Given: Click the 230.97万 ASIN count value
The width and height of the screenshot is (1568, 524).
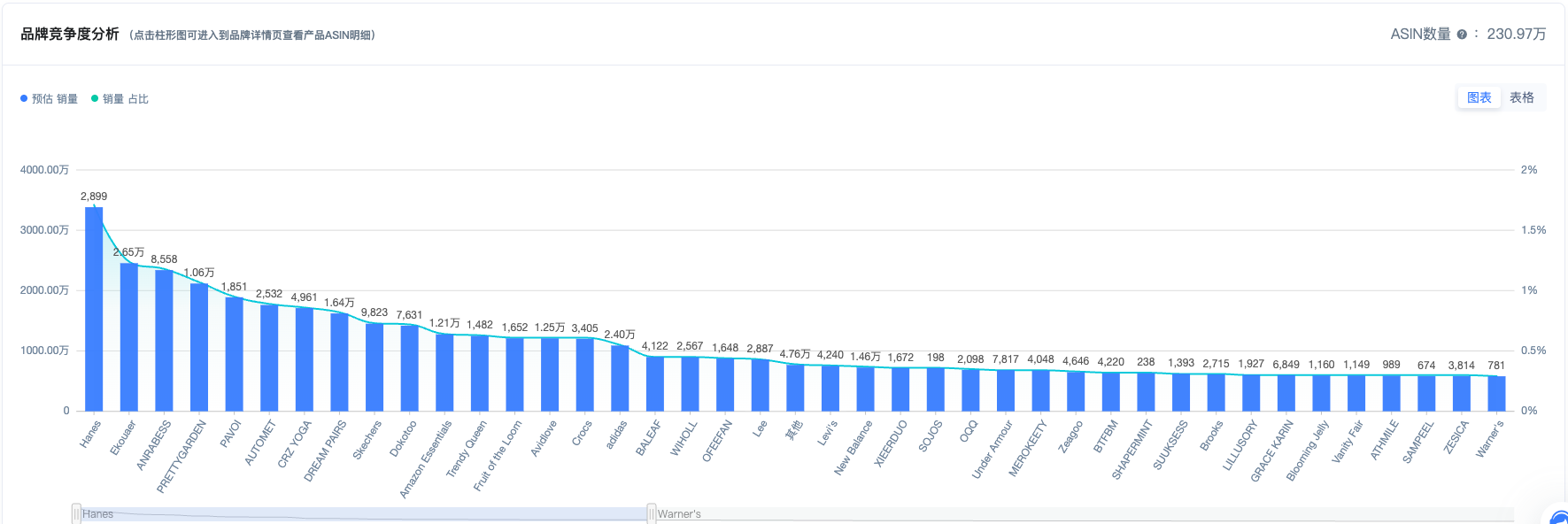Looking at the screenshot, I should [x=1517, y=34].
